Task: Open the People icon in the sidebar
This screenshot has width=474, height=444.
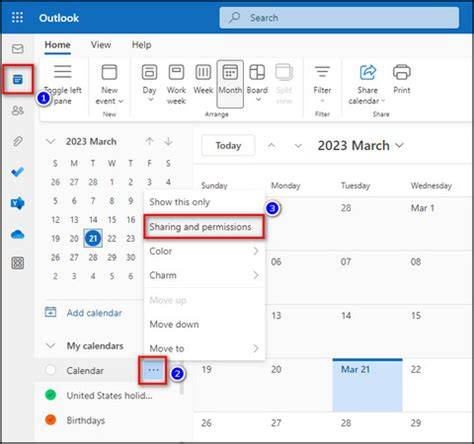Action: point(18,110)
